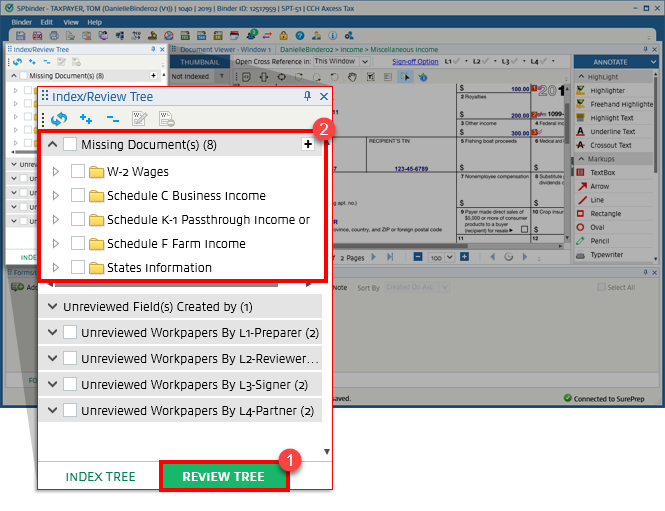665x511 pixels.
Task: Check the W-2 Wages checkbox
Action: (x=78, y=171)
